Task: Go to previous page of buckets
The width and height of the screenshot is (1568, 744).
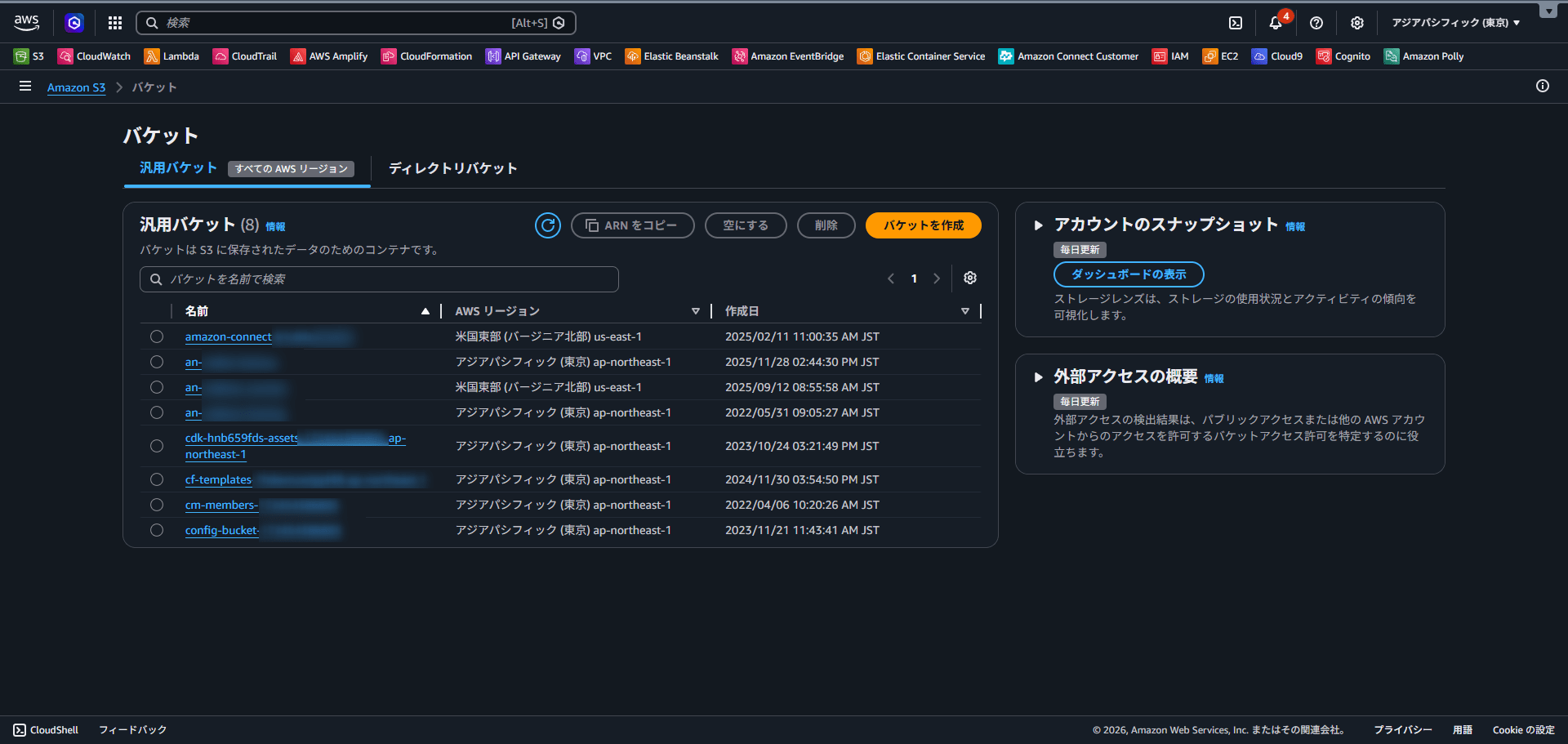Action: click(891, 278)
